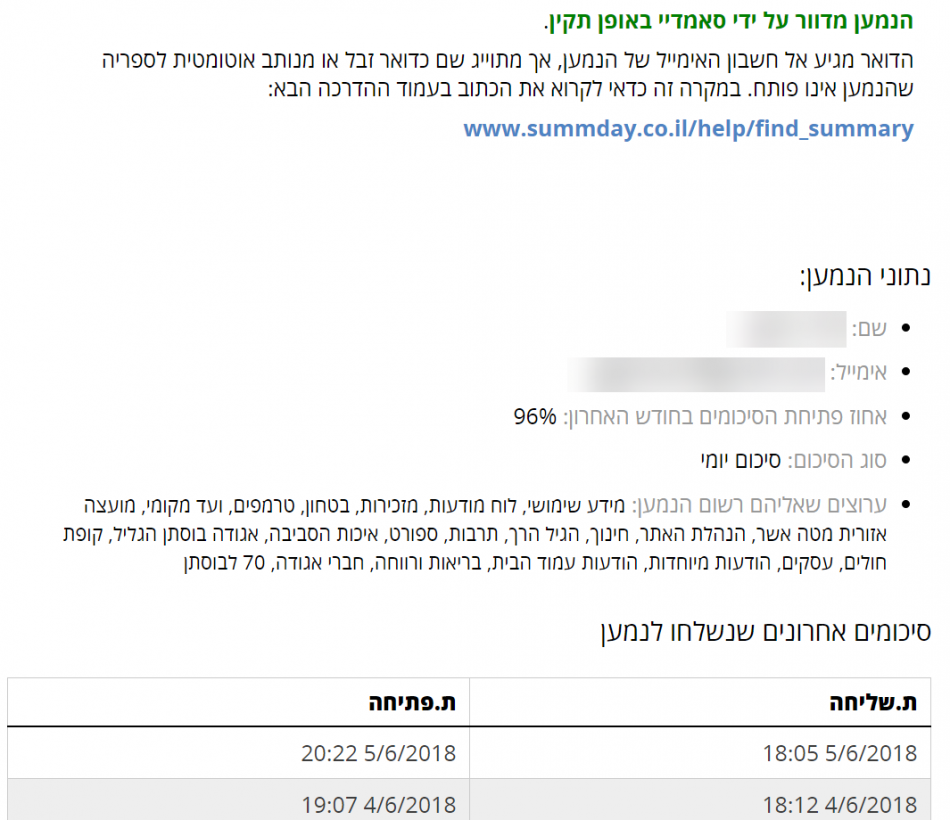Click the blurred recipient email value
Viewport: 950px width, 820px height.
695,373
